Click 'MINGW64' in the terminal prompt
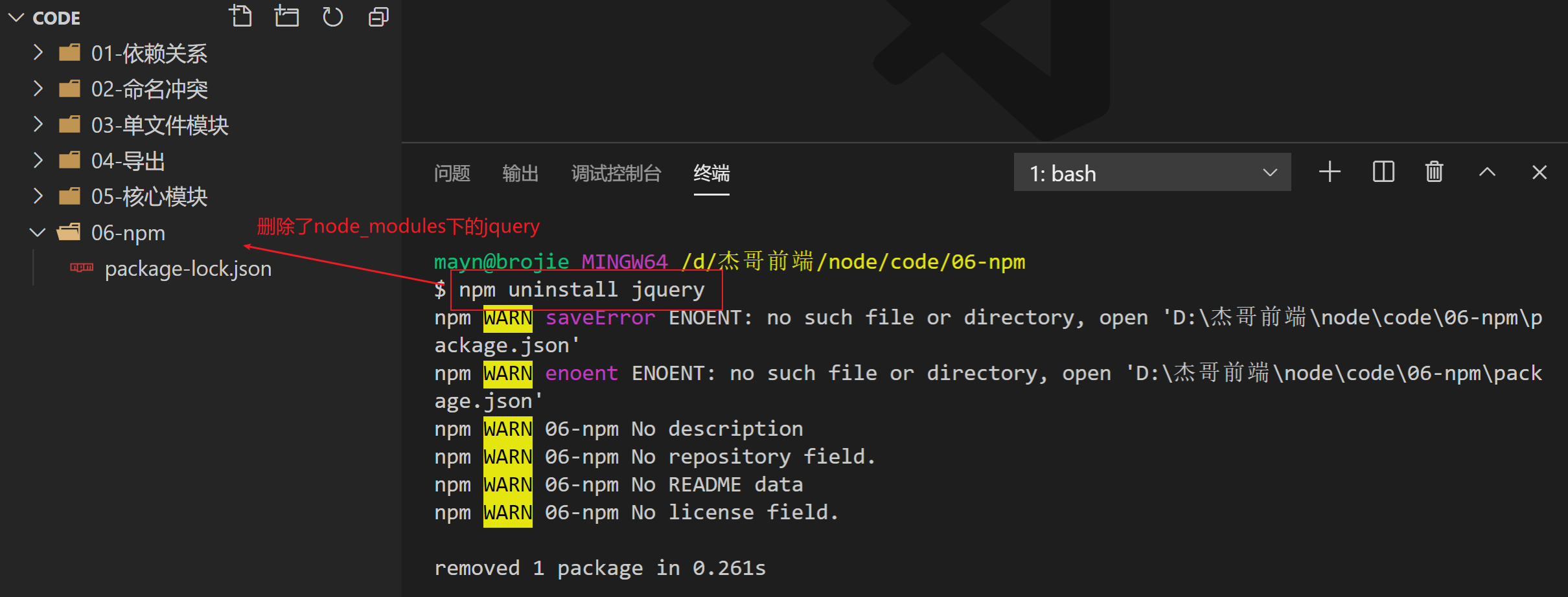Screen dimensions: 1568x597 625,262
